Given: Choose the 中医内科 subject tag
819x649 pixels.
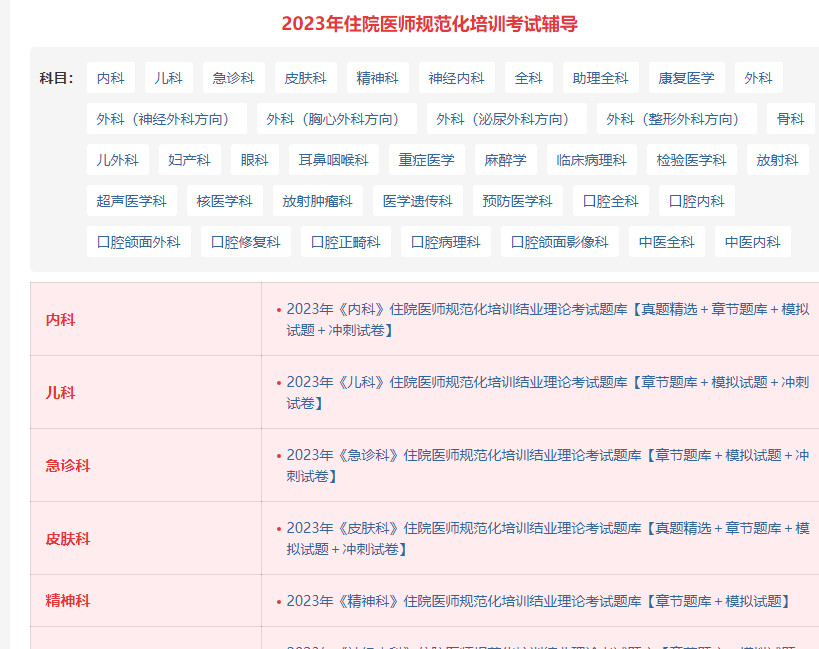Looking at the screenshot, I should (753, 242).
